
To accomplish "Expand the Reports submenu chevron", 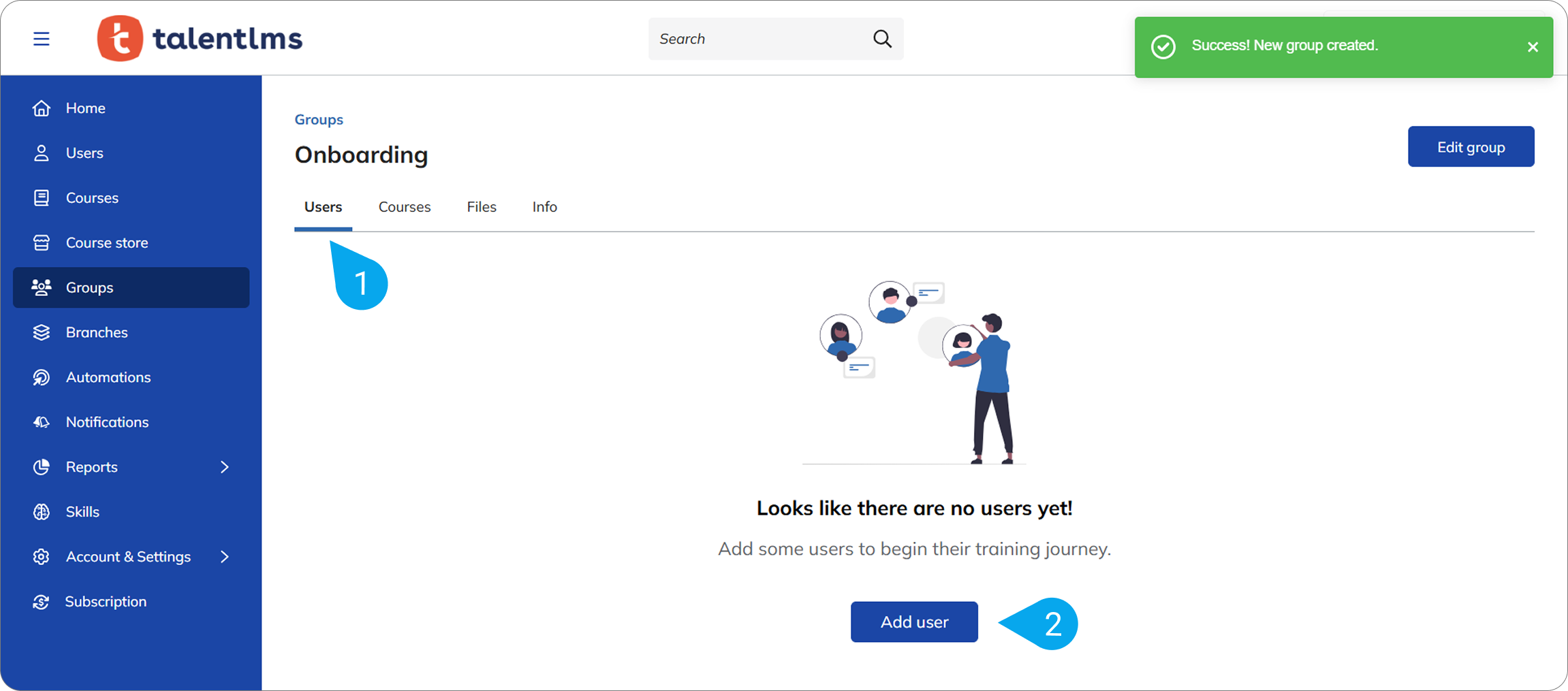I will click(225, 467).
